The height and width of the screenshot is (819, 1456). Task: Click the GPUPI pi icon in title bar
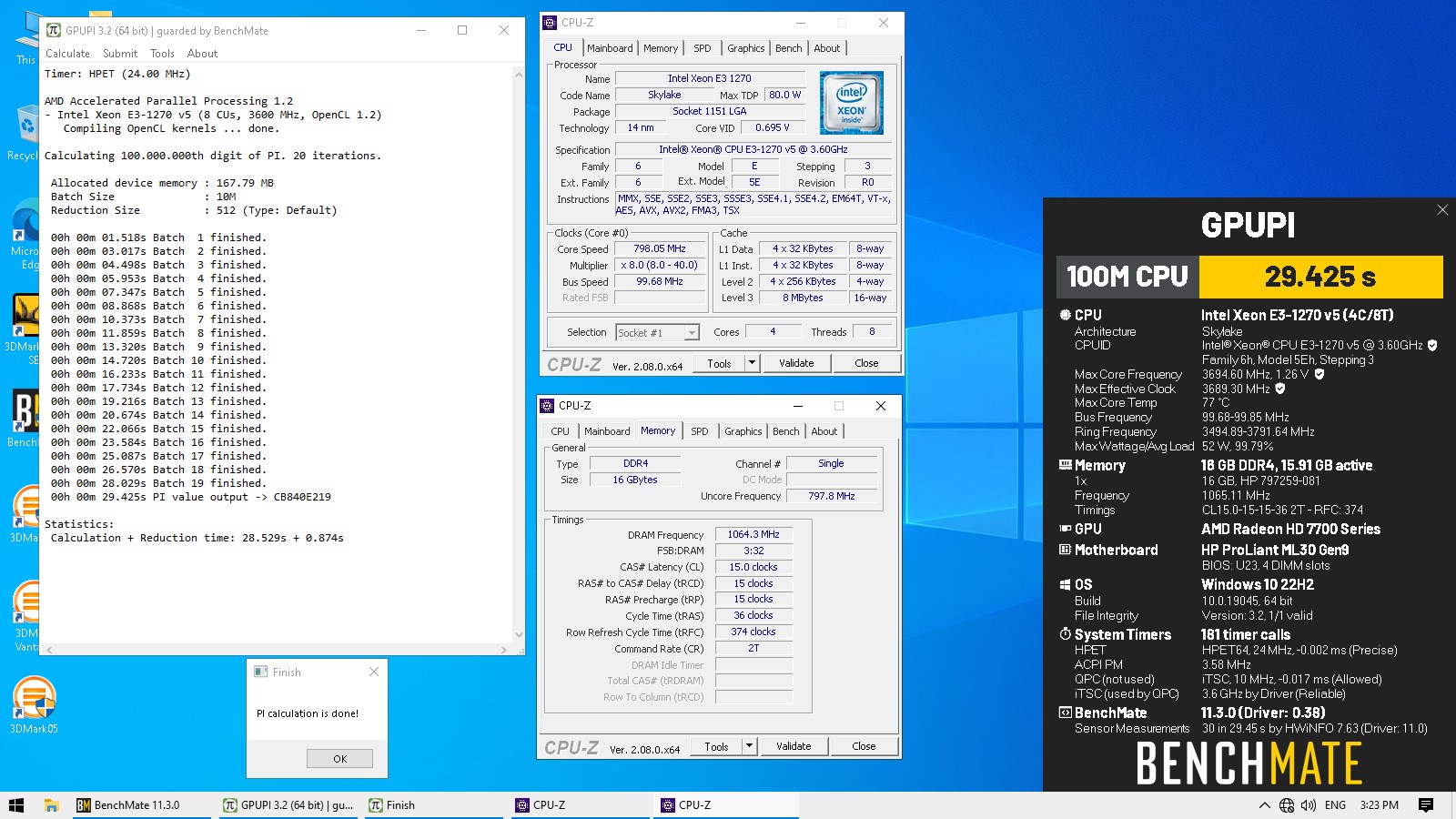(54, 30)
